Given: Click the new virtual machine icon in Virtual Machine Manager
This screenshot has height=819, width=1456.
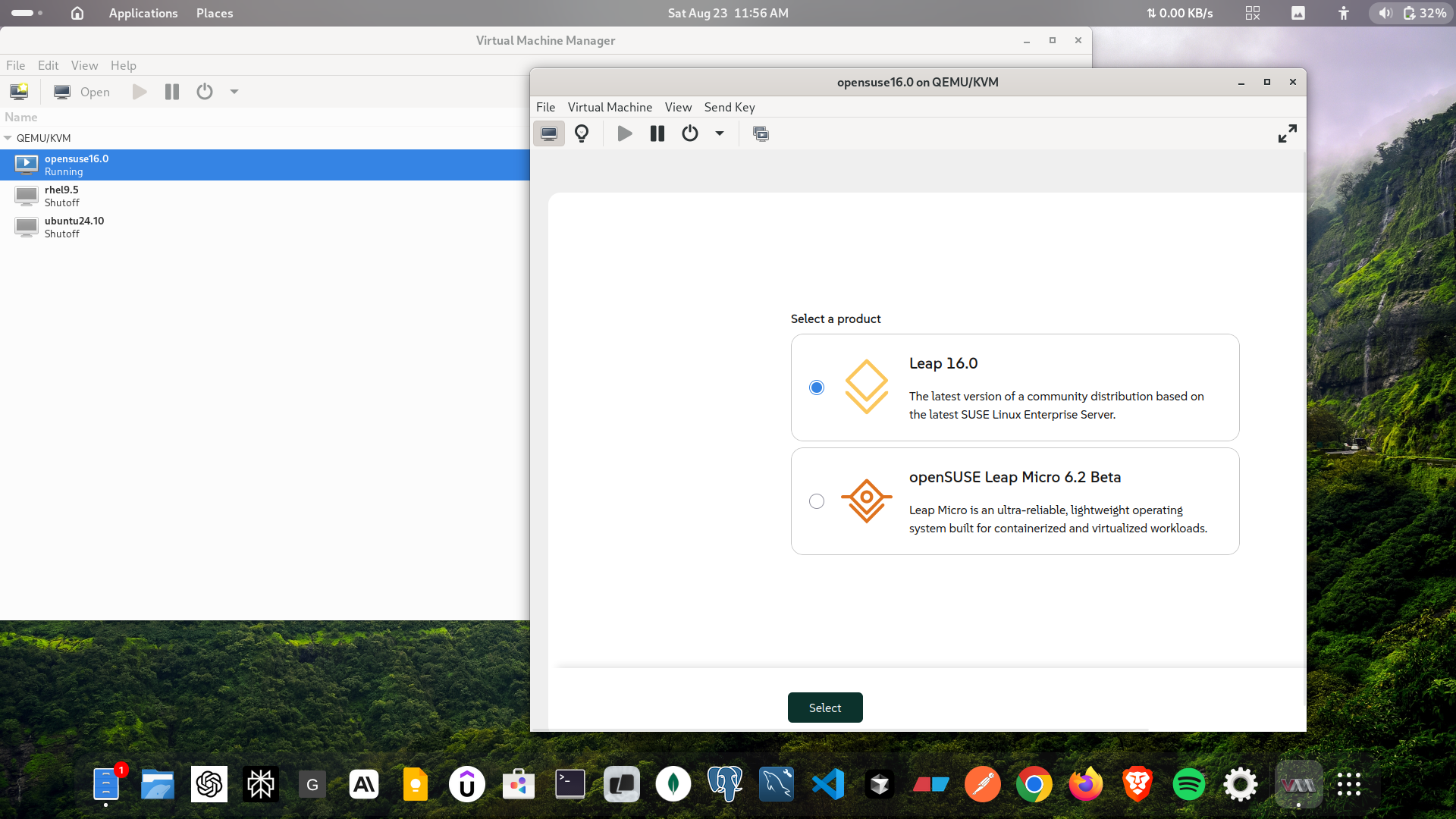Looking at the screenshot, I should tap(19, 92).
